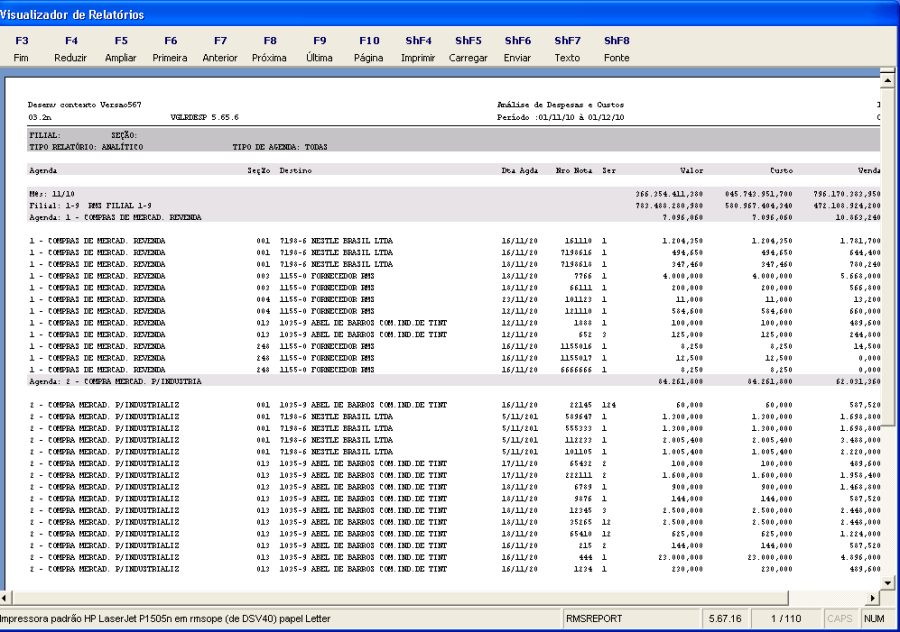Load a report with ShF5 Carregar
The image size is (900, 632).
468,49
